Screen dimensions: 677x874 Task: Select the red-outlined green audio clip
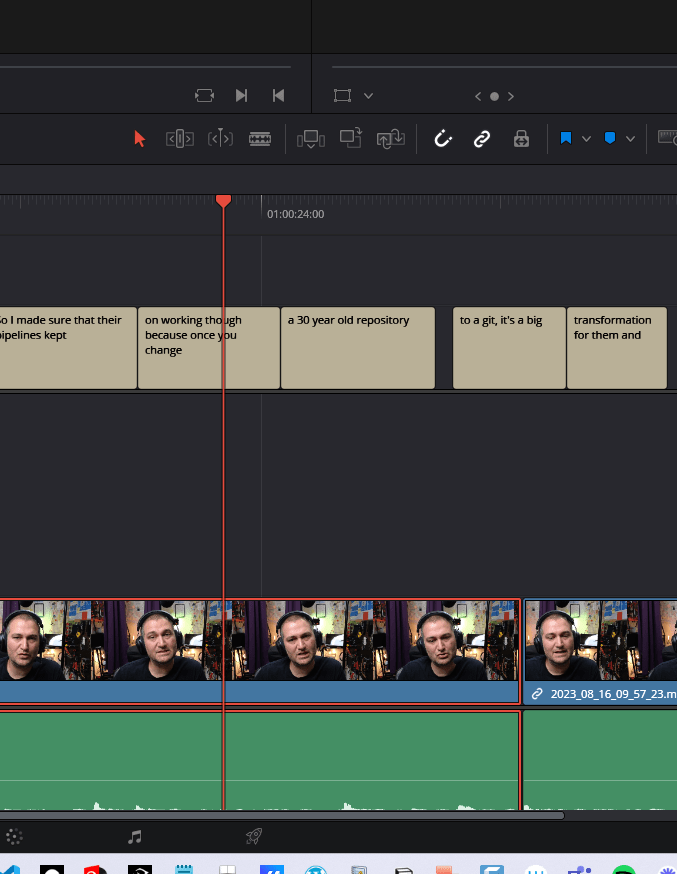coord(260,760)
